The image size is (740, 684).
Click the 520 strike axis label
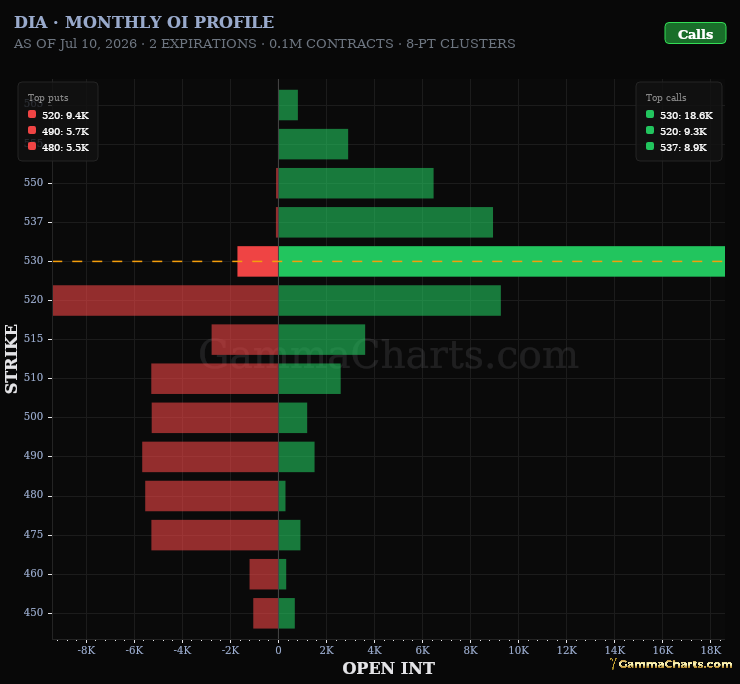click(34, 299)
